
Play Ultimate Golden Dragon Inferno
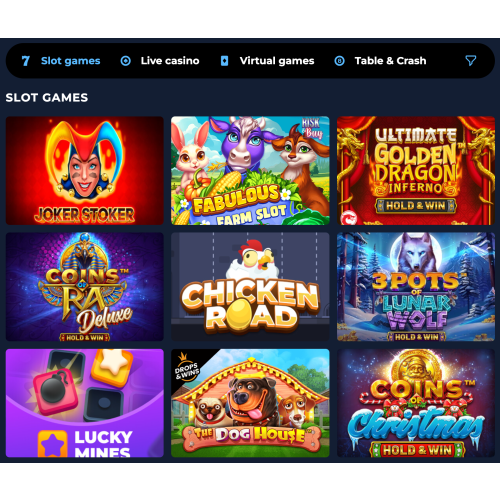point(416,170)
